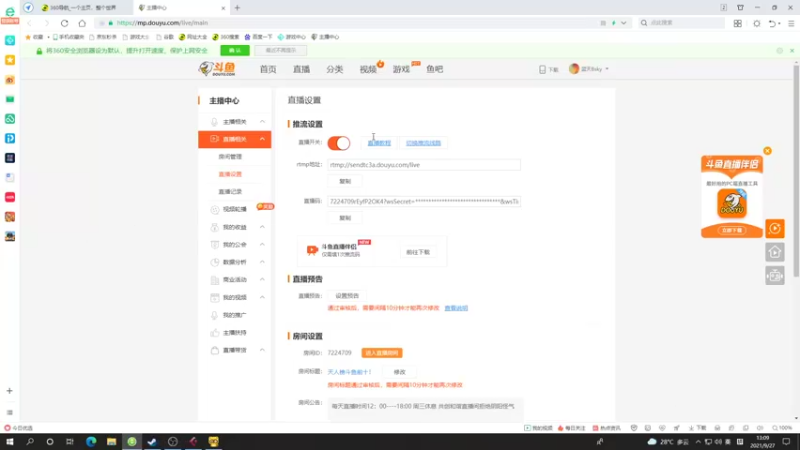Confirm setting 360 as default browser
800x450 pixels.
pos(235,51)
